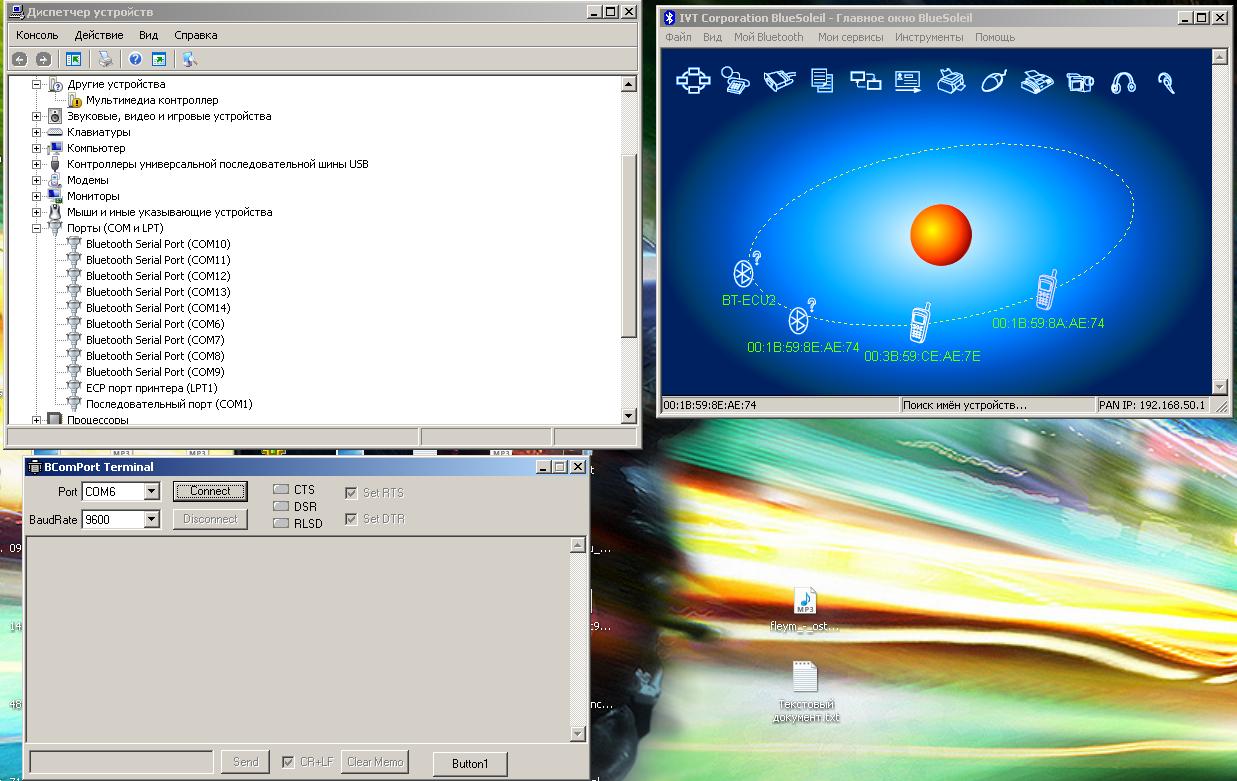Open the Port COM6 dropdown
Image resolution: width=1237 pixels, height=781 pixels.
pyautogui.click(x=151, y=491)
